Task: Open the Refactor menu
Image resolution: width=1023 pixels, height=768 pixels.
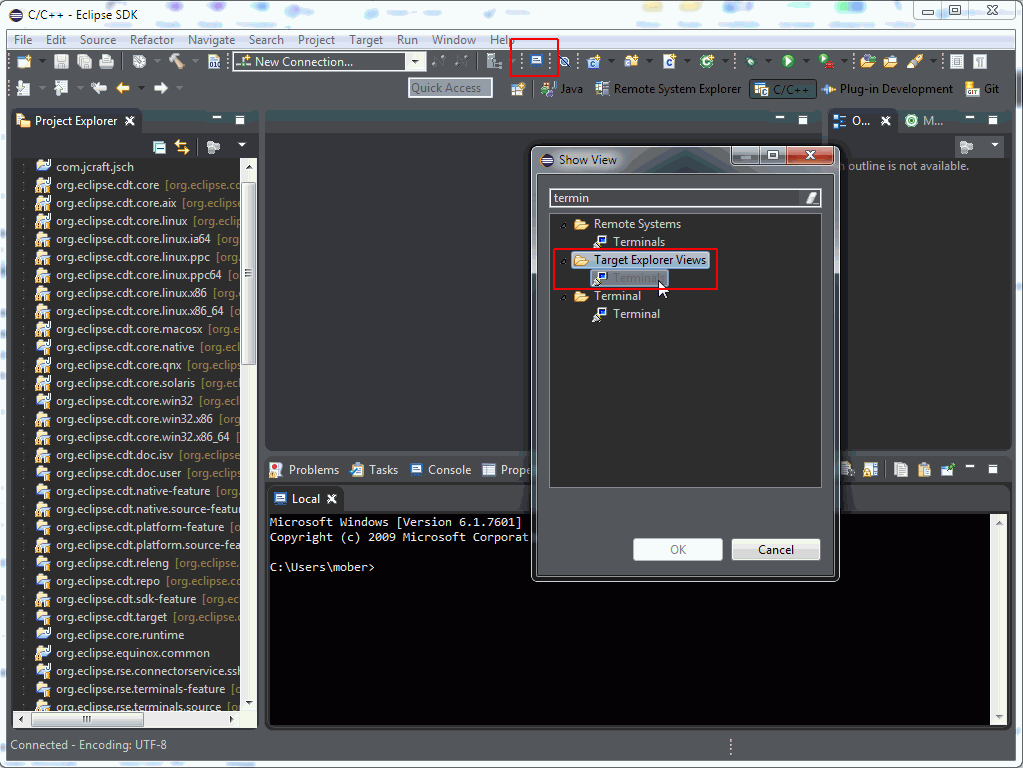Action: point(151,40)
